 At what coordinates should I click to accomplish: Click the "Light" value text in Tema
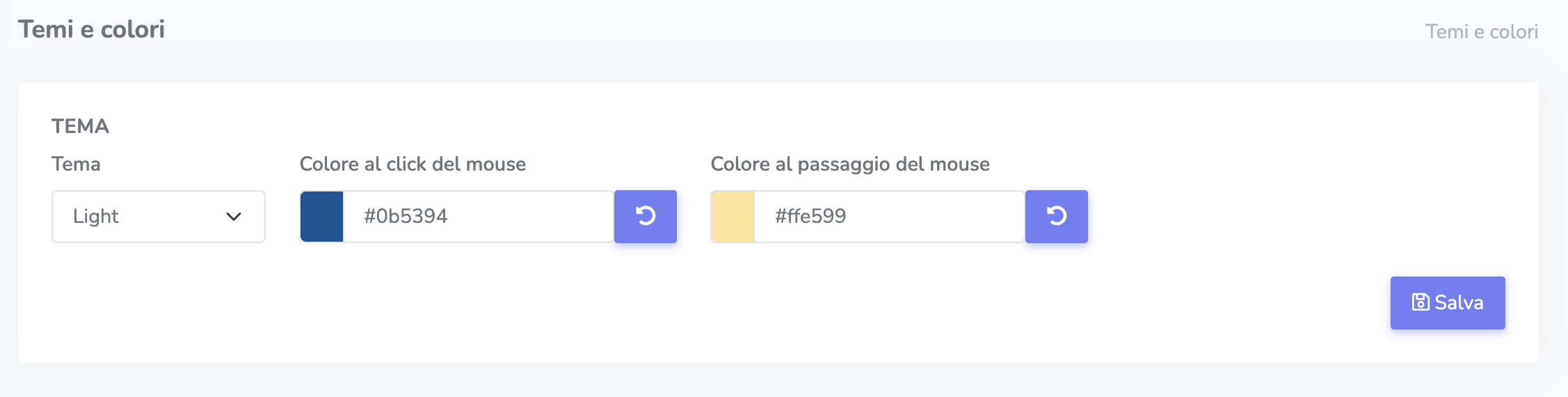tap(96, 217)
